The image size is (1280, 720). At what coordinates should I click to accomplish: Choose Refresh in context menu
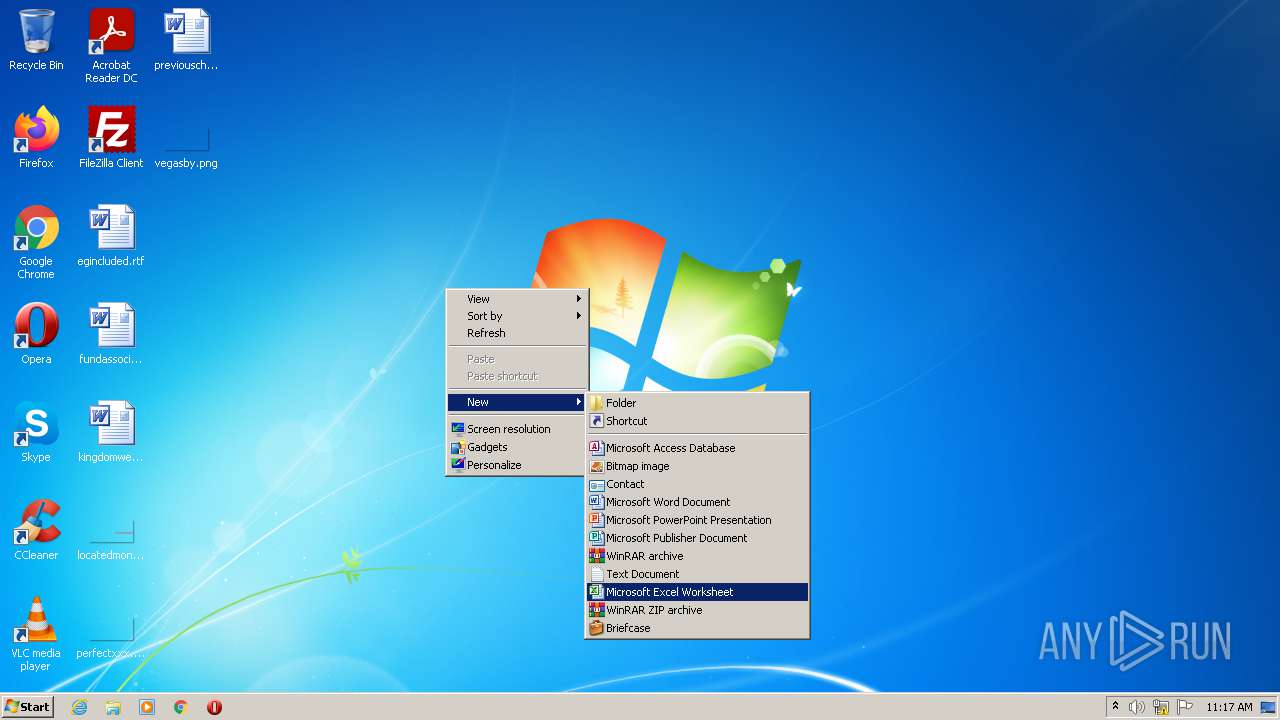click(x=517, y=333)
